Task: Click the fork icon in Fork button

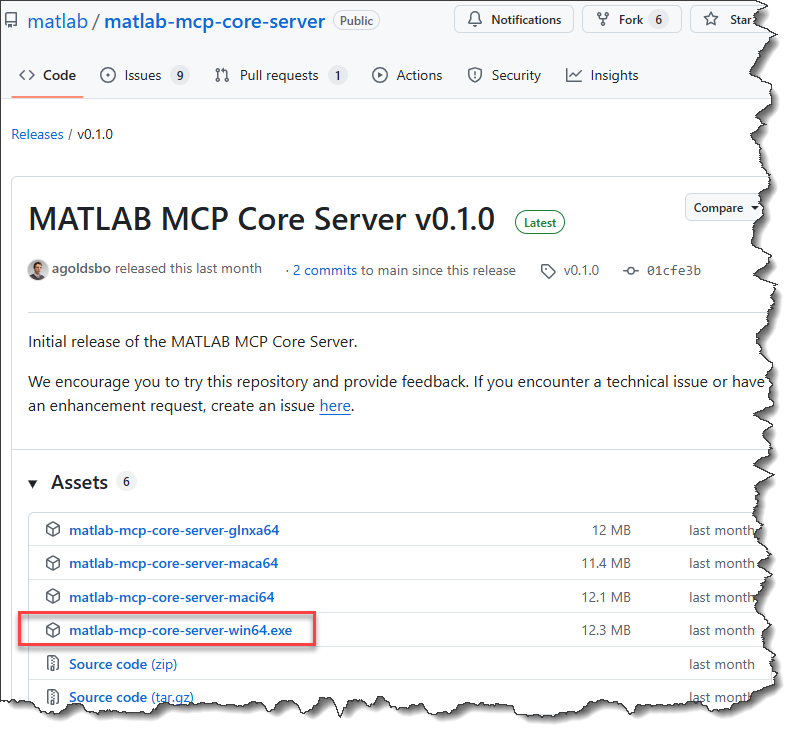Action: (x=603, y=20)
